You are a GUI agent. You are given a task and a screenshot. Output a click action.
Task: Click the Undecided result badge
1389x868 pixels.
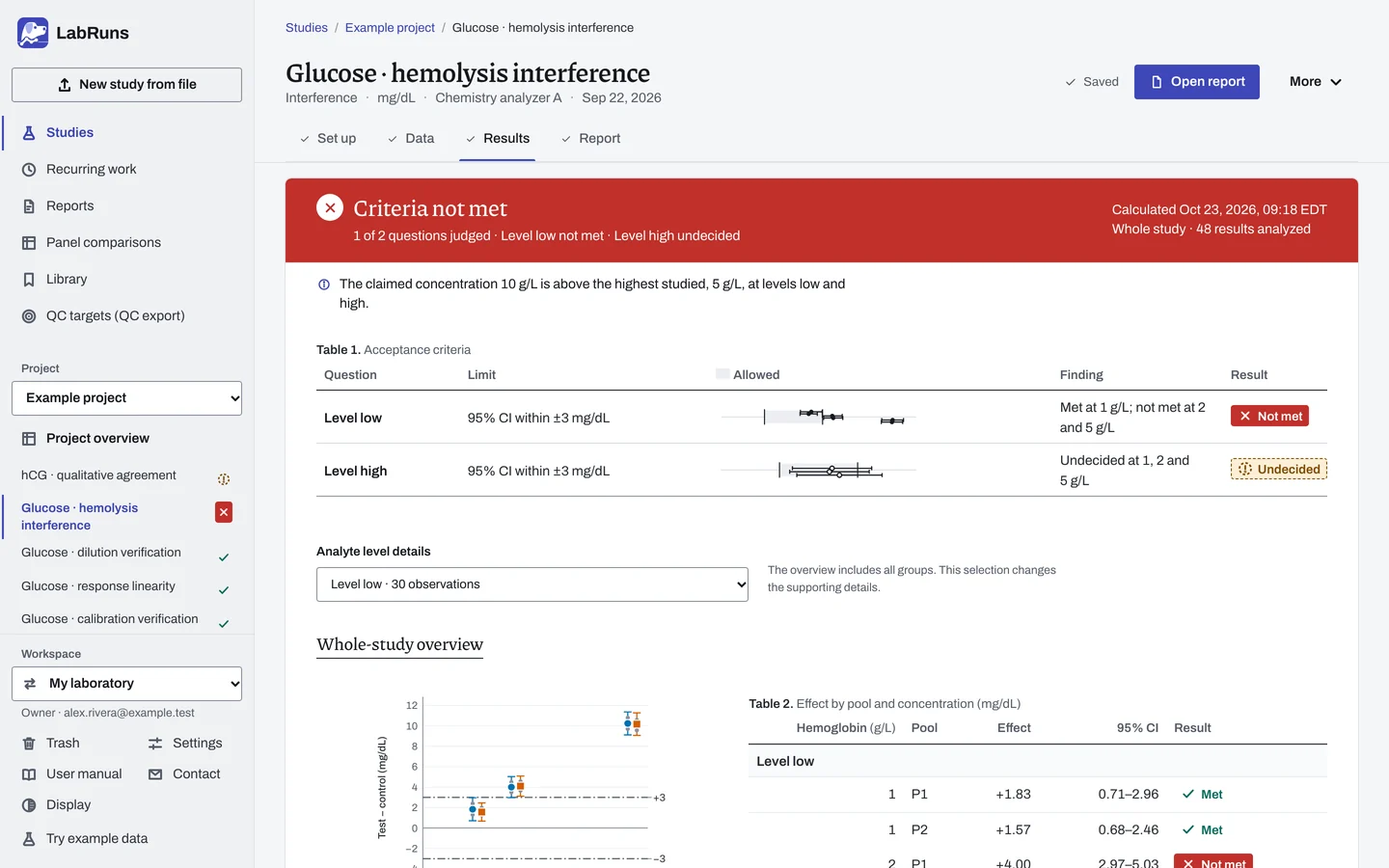(x=1279, y=470)
